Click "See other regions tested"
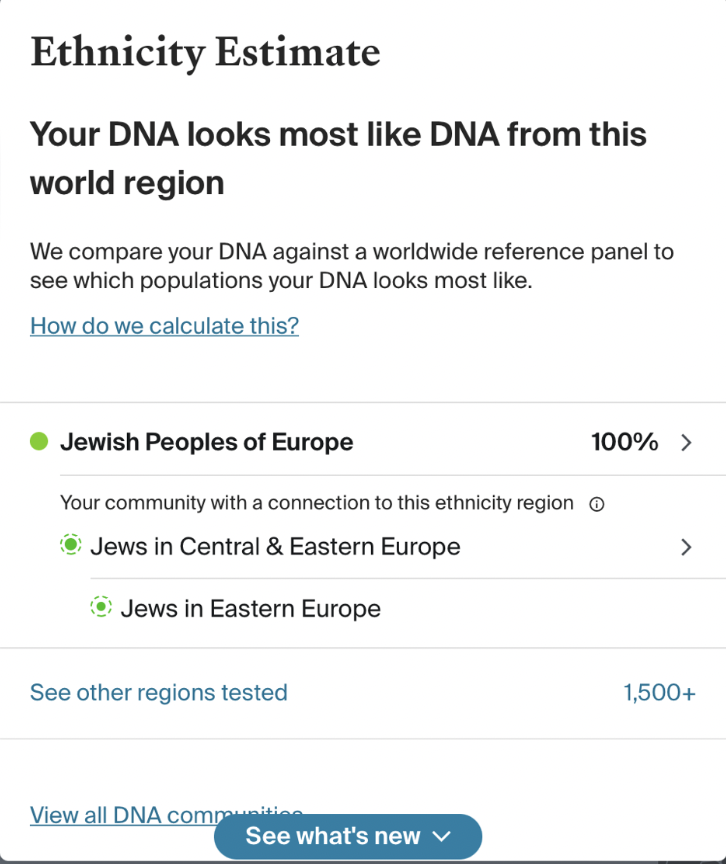Screen dimensions: 726x864 click(x=158, y=693)
